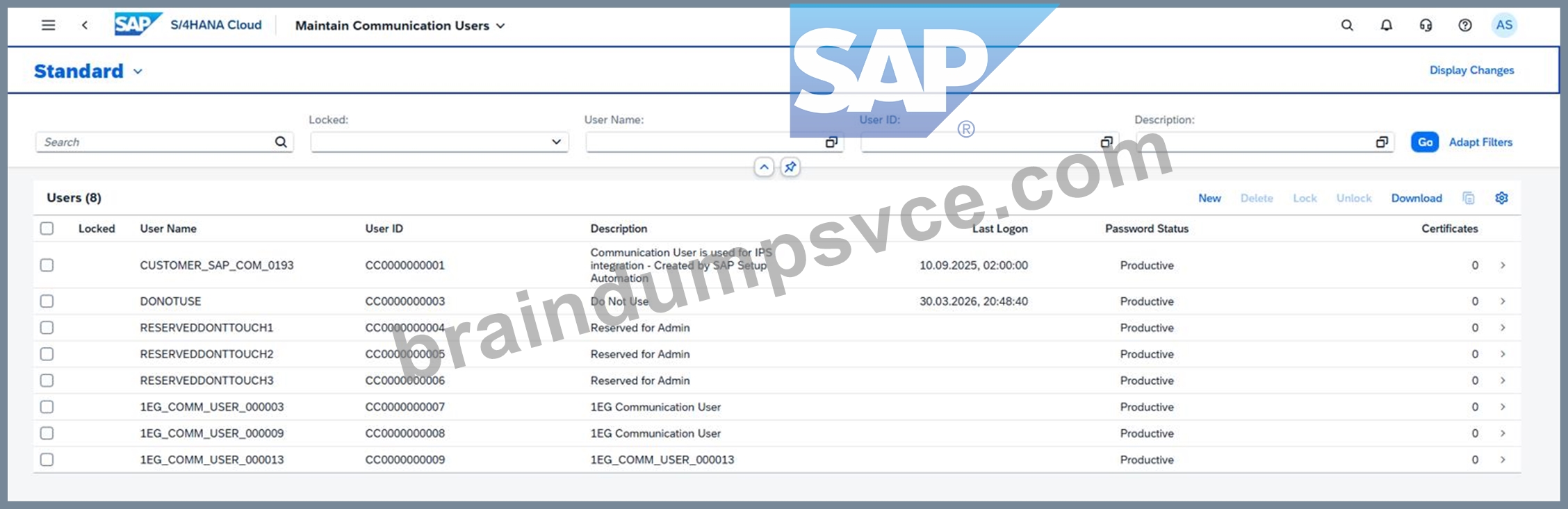Open the Standard view variant dropdown
This screenshot has height=509, width=1568.
[138, 72]
